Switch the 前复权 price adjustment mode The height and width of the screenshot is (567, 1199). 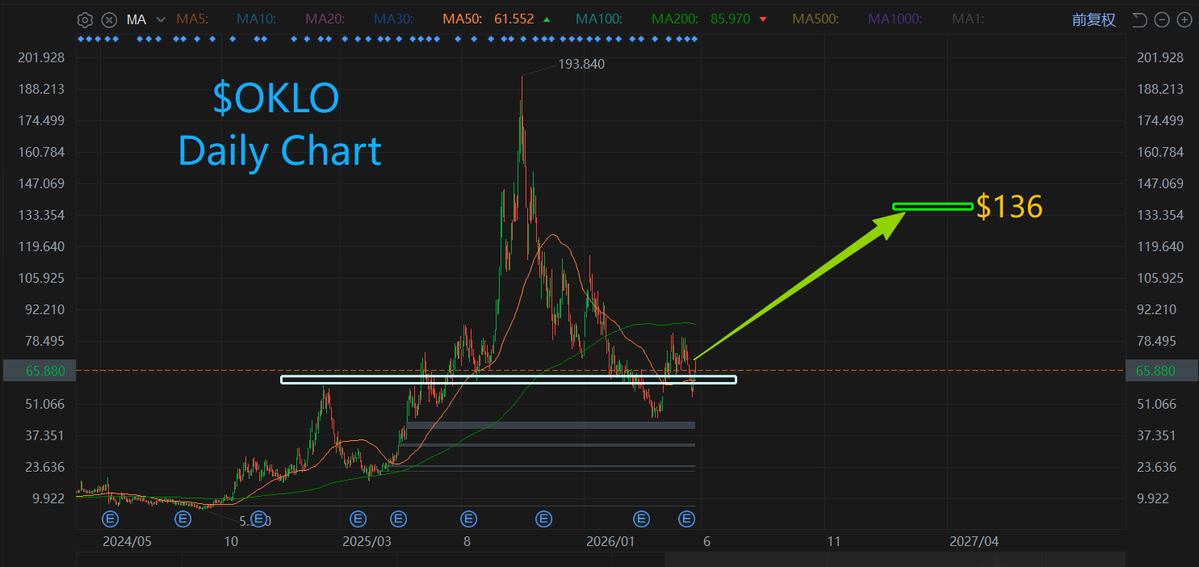[x=1093, y=20]
